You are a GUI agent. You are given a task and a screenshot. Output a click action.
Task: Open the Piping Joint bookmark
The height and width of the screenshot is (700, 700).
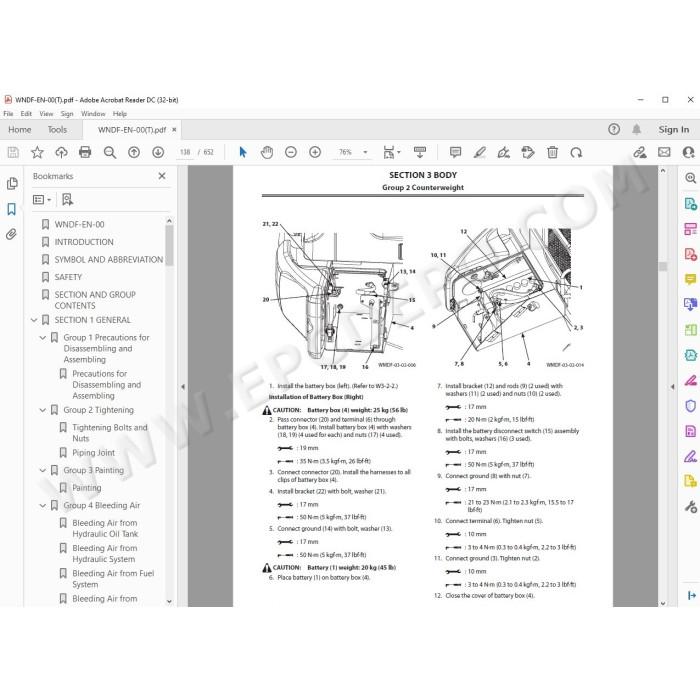[x=93, y=453]
